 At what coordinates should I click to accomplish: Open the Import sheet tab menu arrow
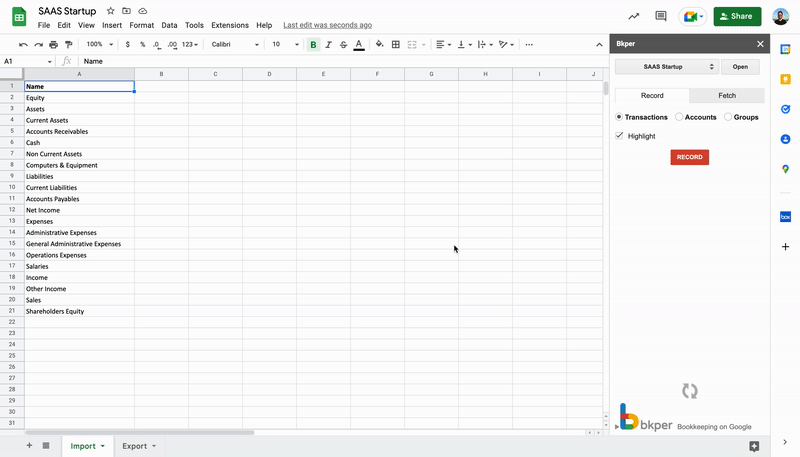point(103,446)
